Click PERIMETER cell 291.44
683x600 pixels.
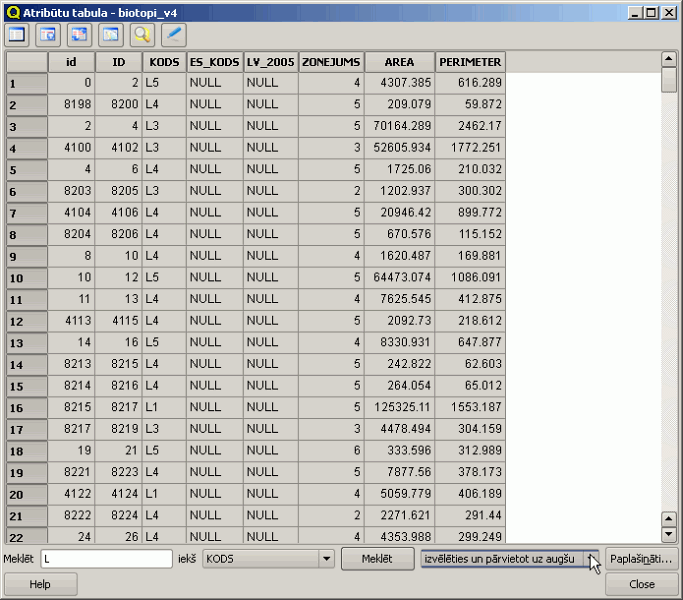470,515
